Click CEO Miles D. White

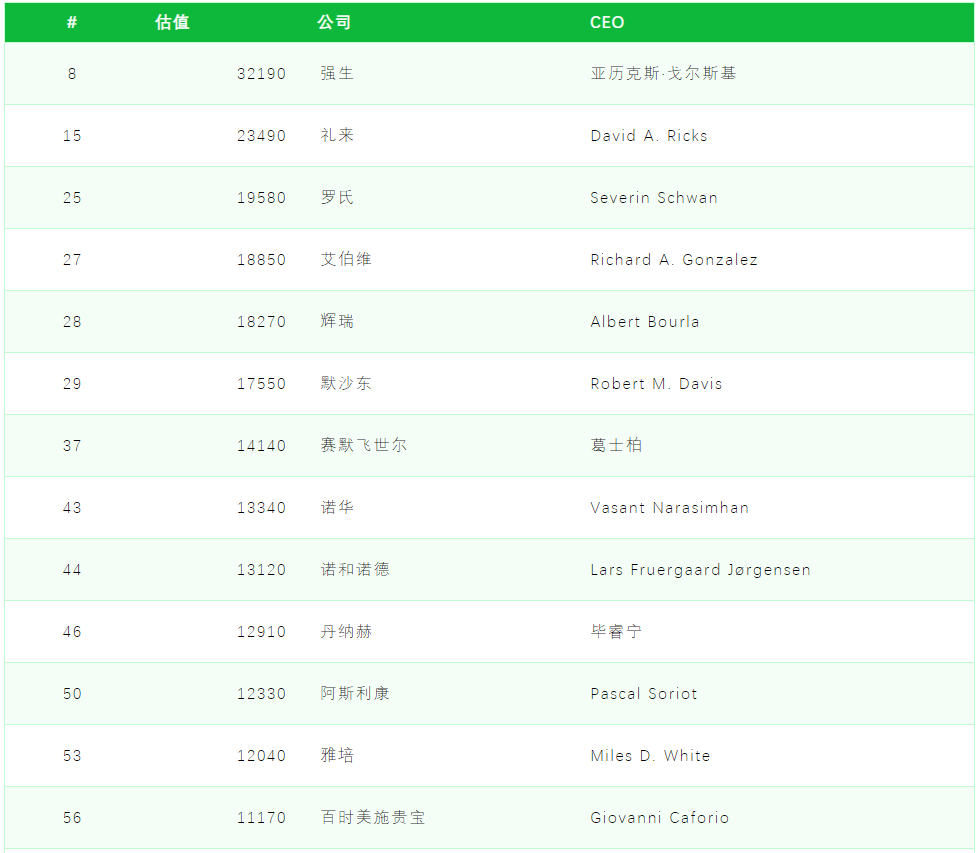650,755
